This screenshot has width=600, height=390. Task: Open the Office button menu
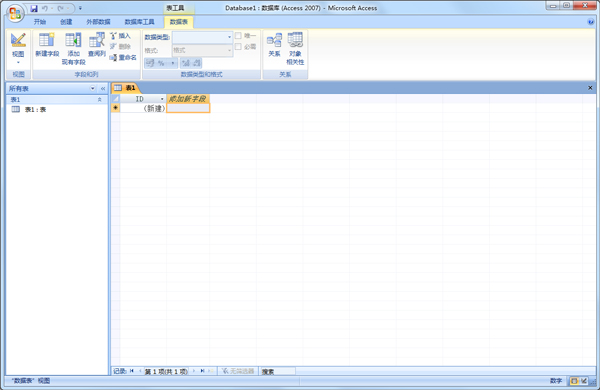[15, 13]
